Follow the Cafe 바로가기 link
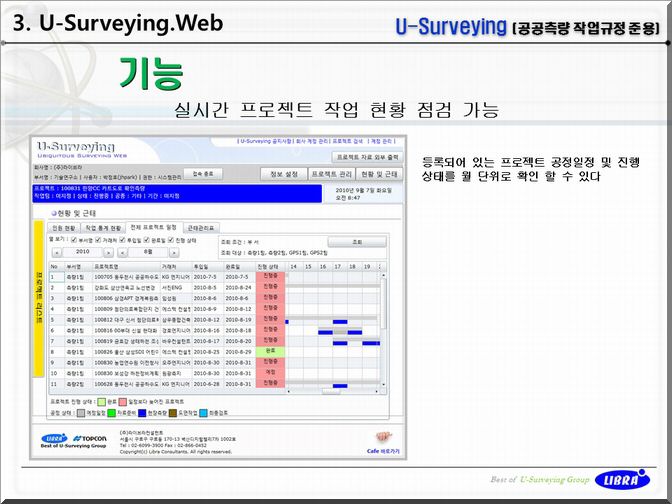The height and width of the screenshot is (504, 672). pos(383,451)
